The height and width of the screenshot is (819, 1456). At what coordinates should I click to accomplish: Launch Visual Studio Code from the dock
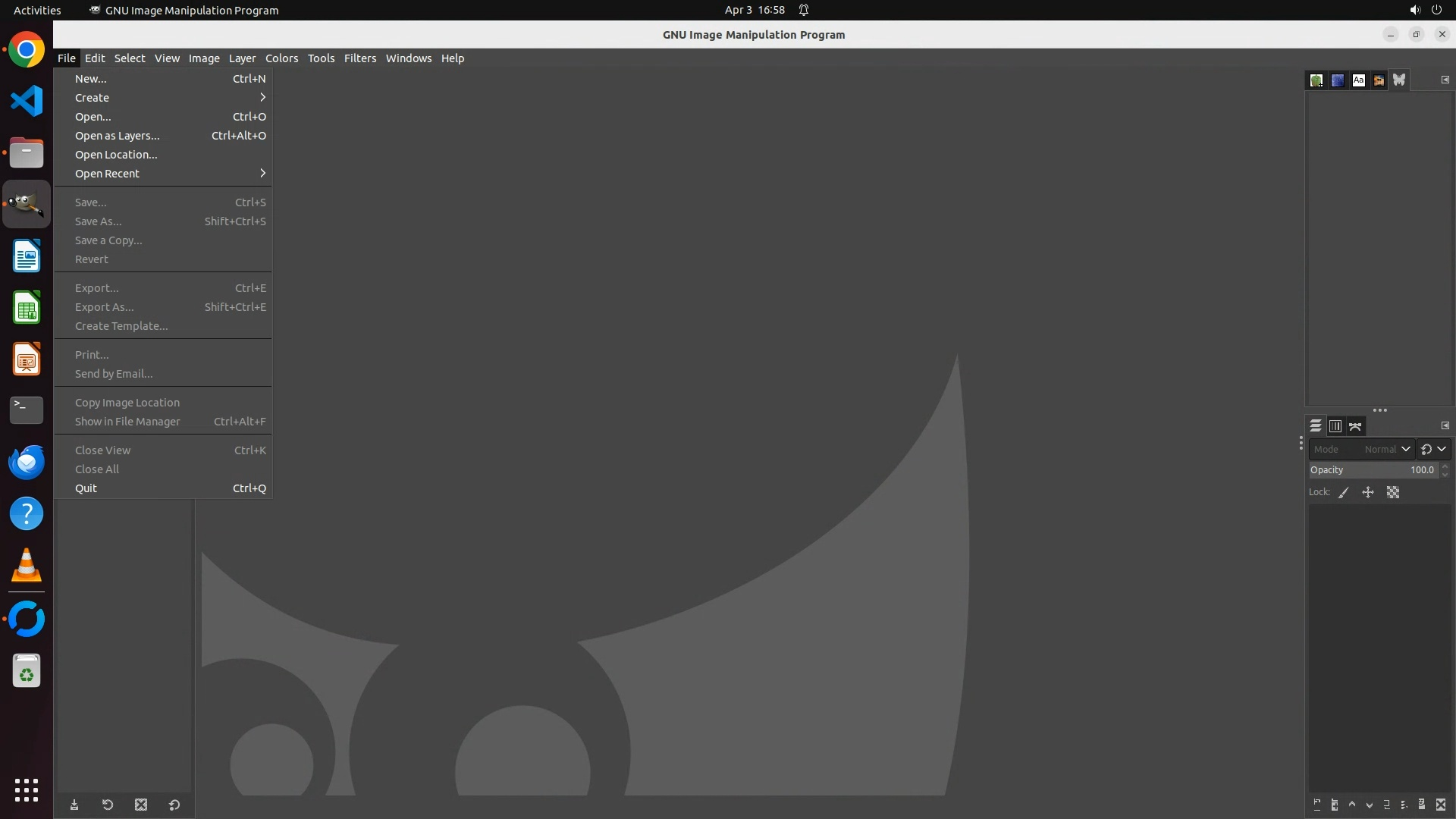(27, 101)
